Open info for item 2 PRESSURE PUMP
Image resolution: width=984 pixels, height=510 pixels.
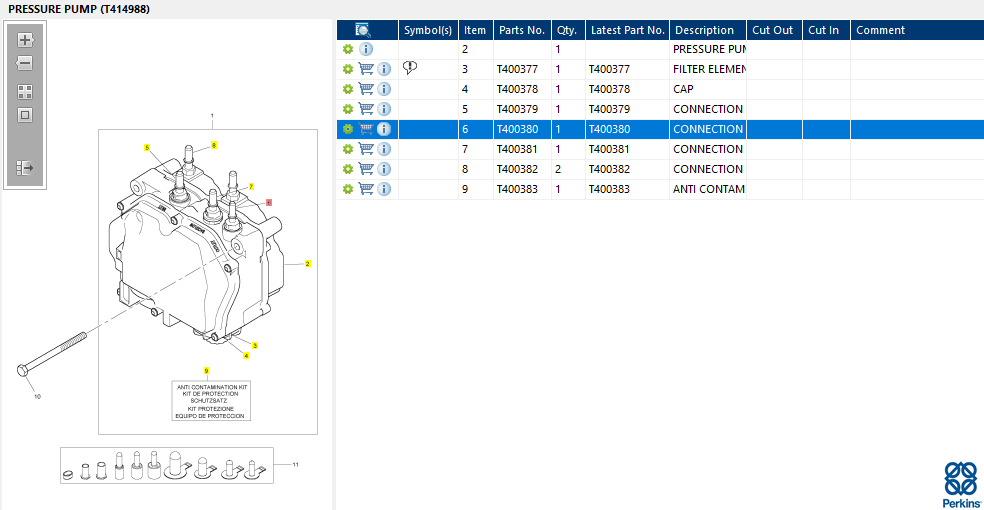(x=366, y=49)
